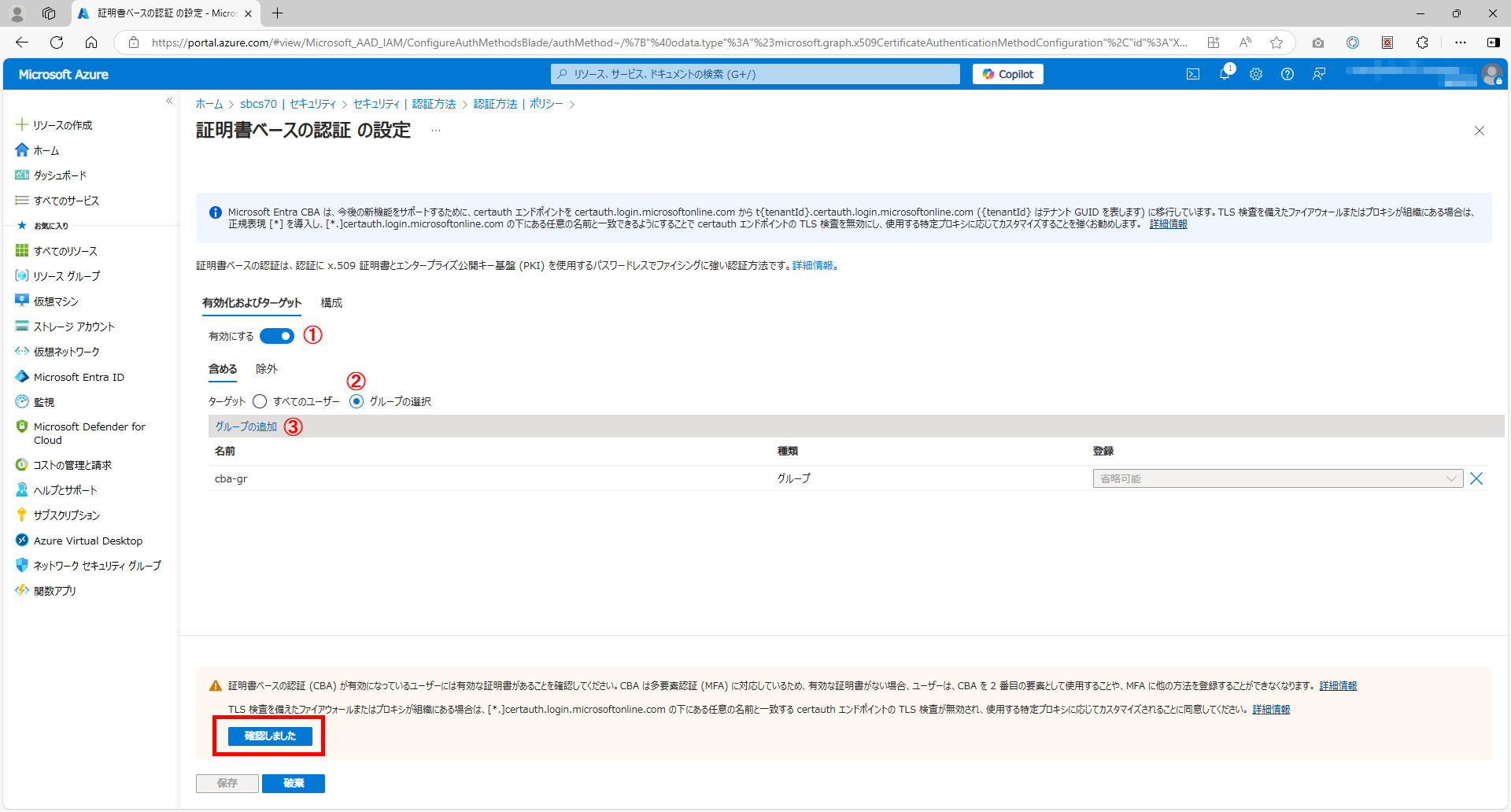Viewport: 1511px width, 812px height.
Task: Click the 監視 monitor icon
Action: (x=22, y=401)
